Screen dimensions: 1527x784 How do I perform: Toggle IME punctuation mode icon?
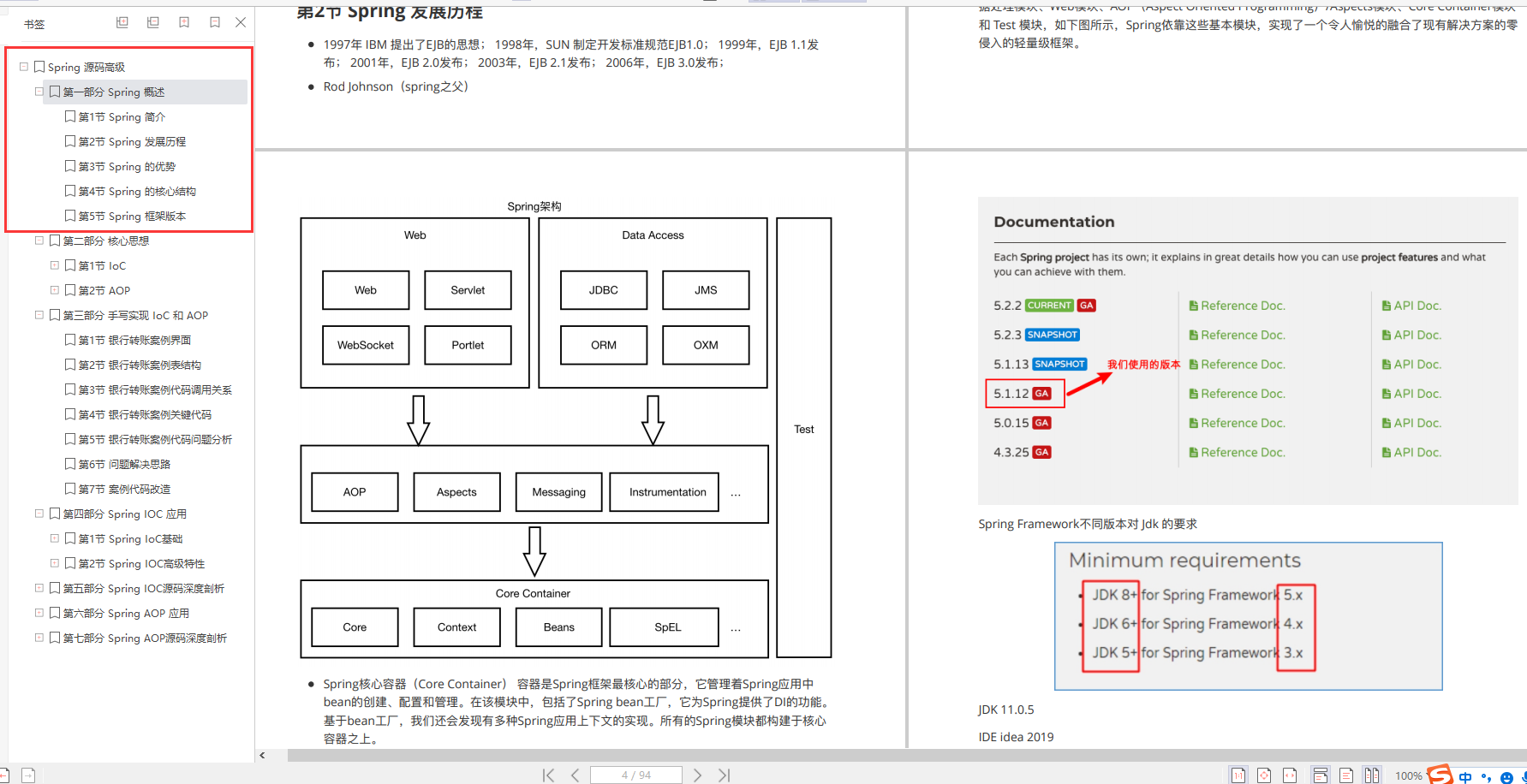1486,778
